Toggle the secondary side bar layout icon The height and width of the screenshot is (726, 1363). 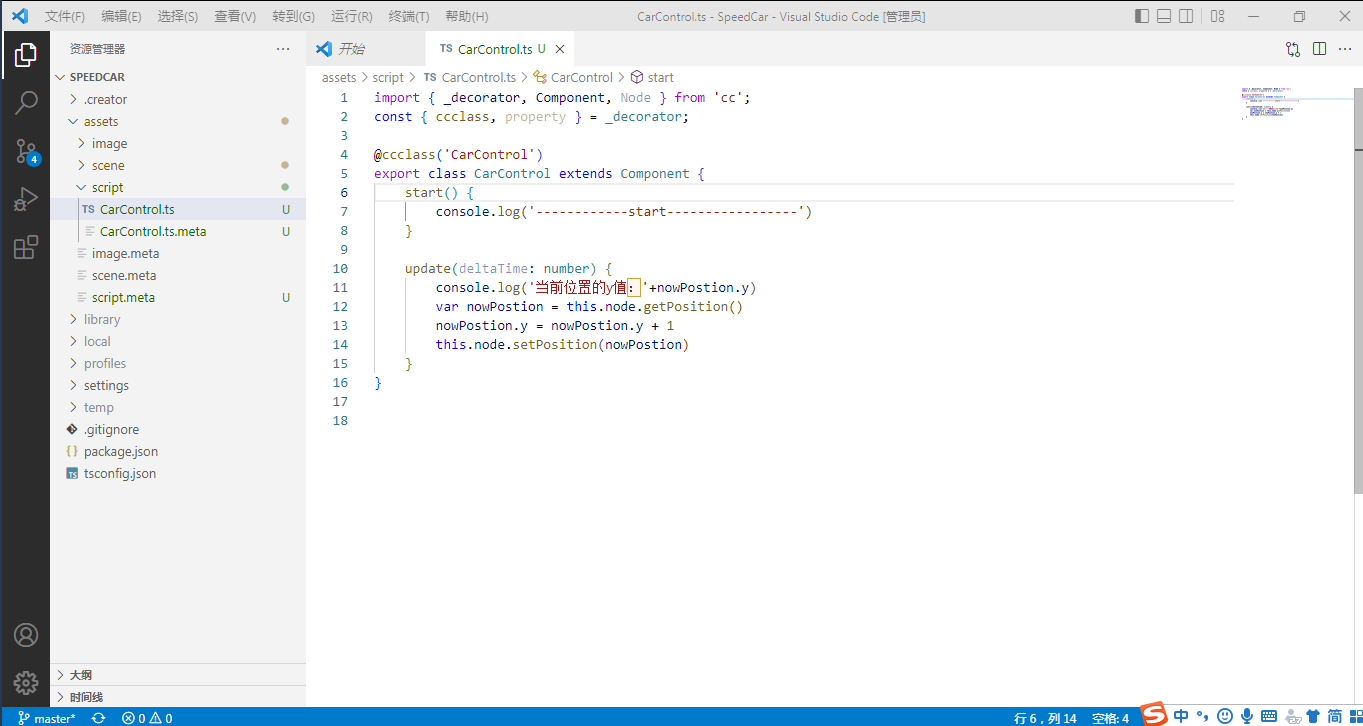(1186, 16)
